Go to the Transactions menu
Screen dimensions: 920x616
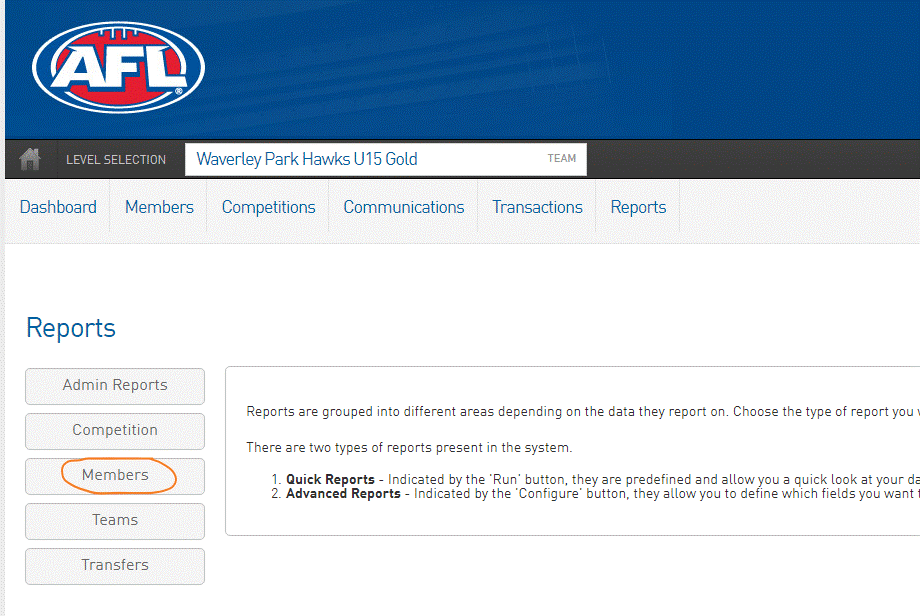coord(537,207)
